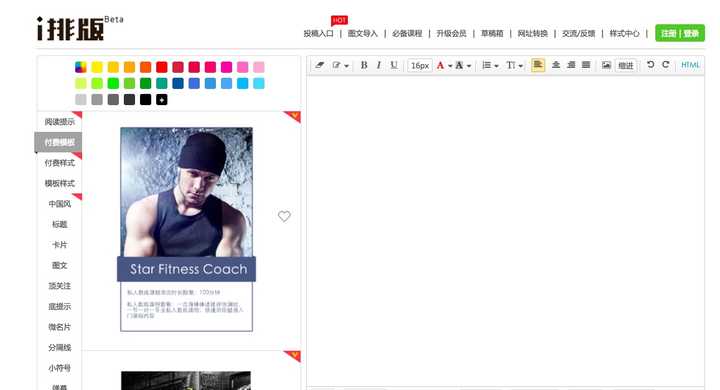Select the highlighted left-align icon
The width and height of the screenshot is (720, 390).
538,65
